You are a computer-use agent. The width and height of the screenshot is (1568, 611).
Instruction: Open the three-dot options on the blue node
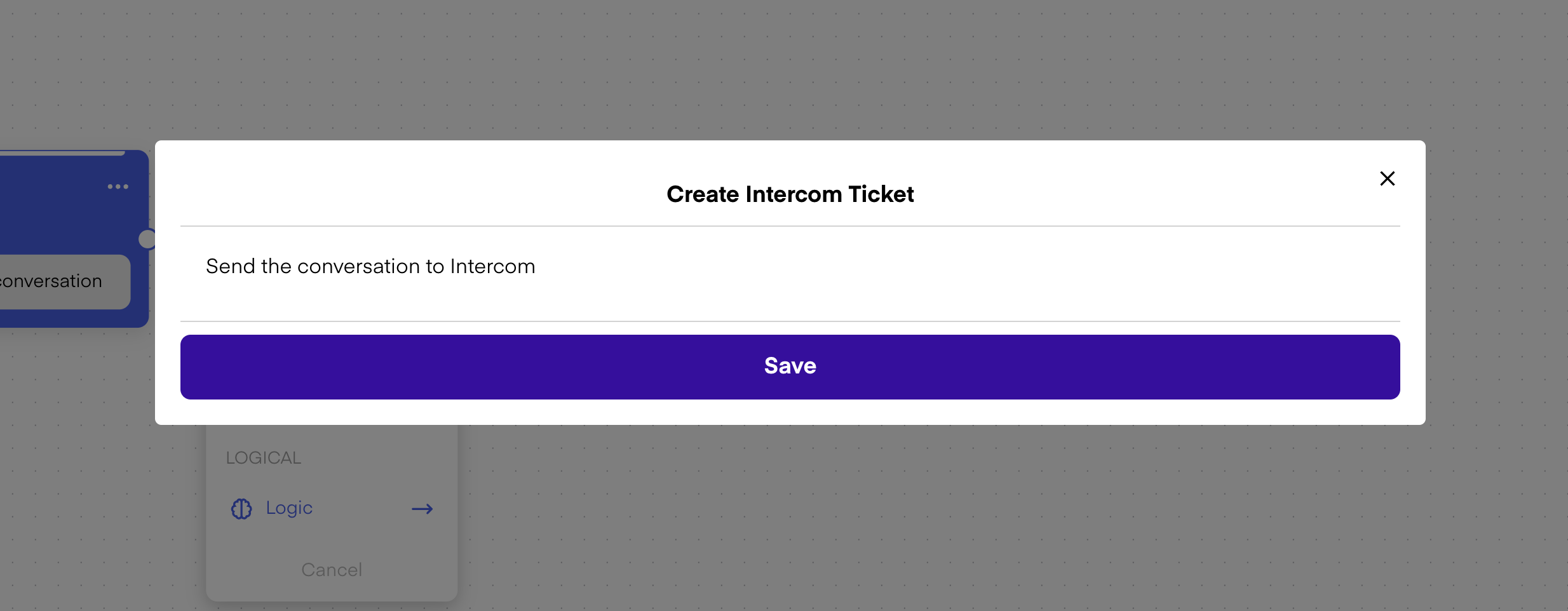tap(118, 187)
